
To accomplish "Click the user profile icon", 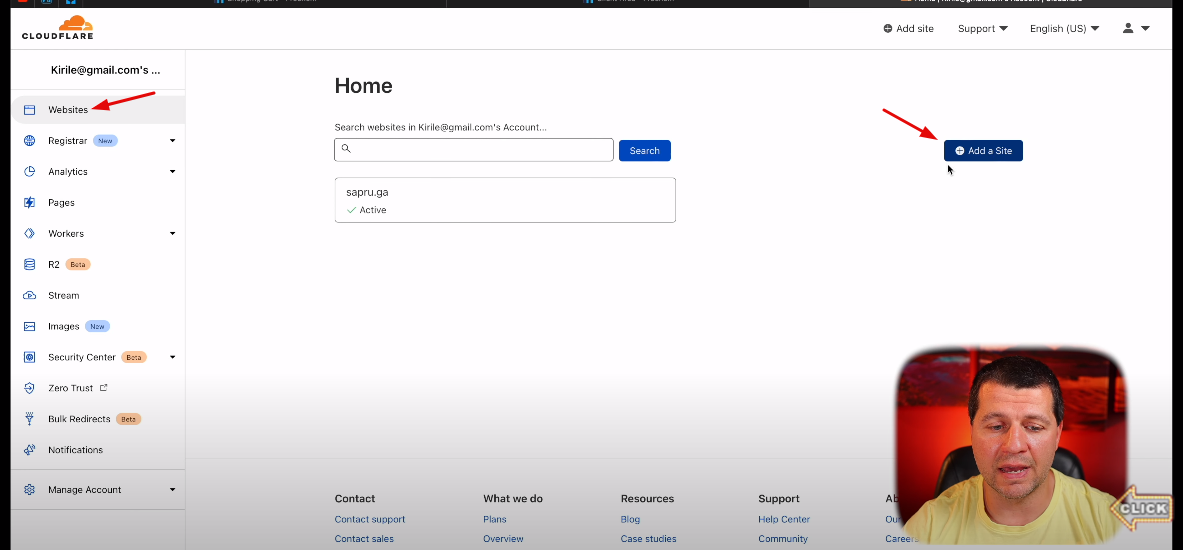I will click(1128, 29).
